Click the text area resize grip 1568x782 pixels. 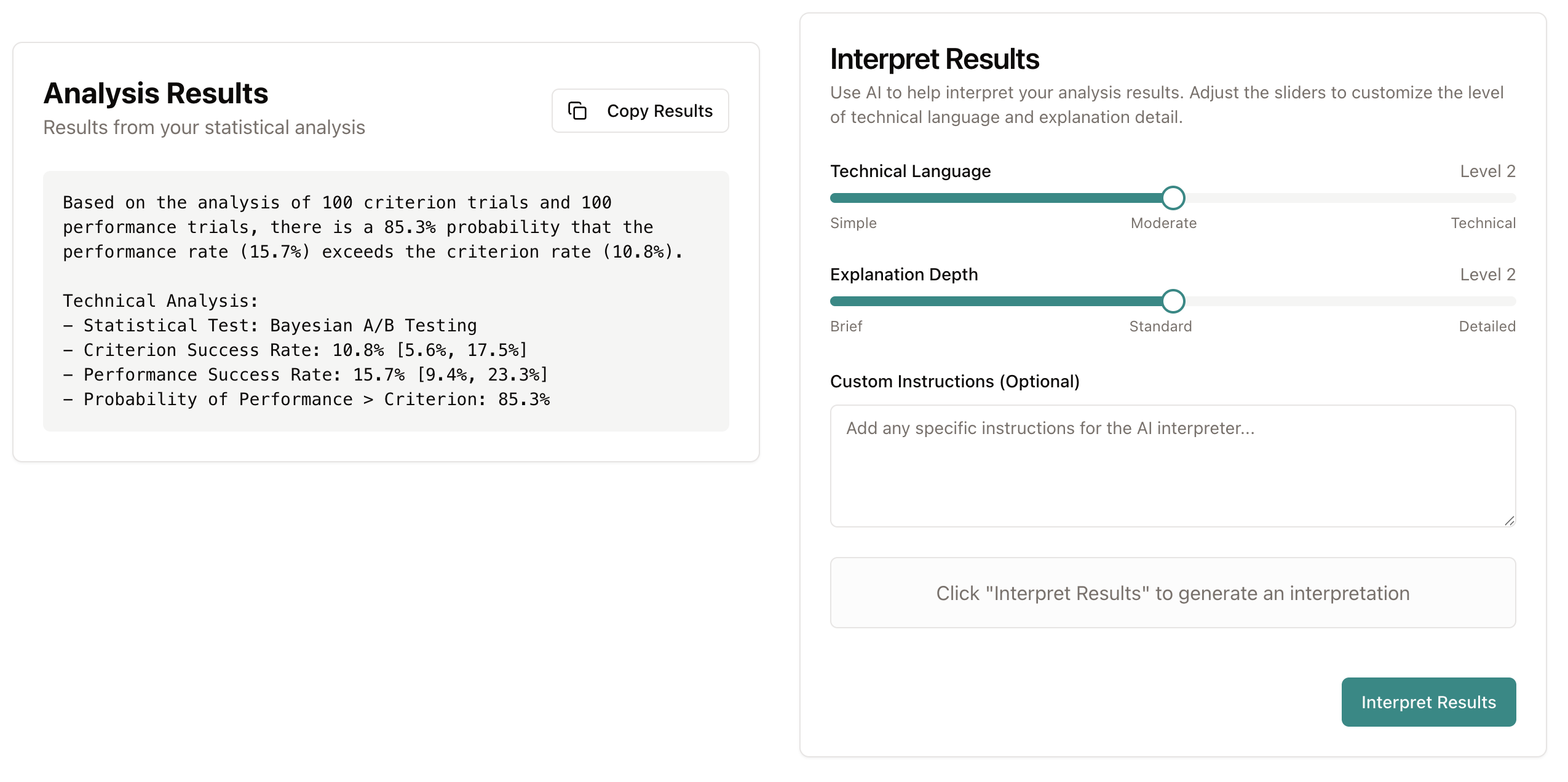1509,521
